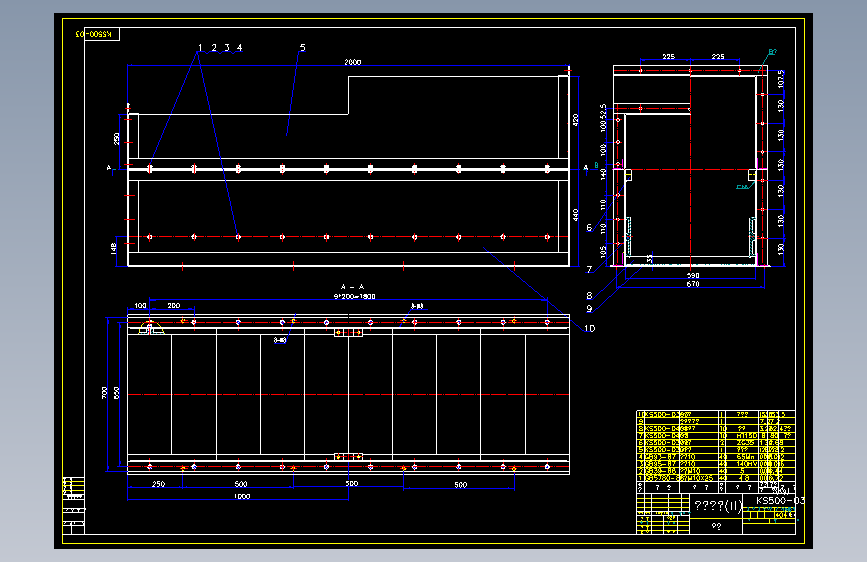Select the 590 width dimension text
The height and width of the screenshot is (562, 867).
tap(693, 275)
